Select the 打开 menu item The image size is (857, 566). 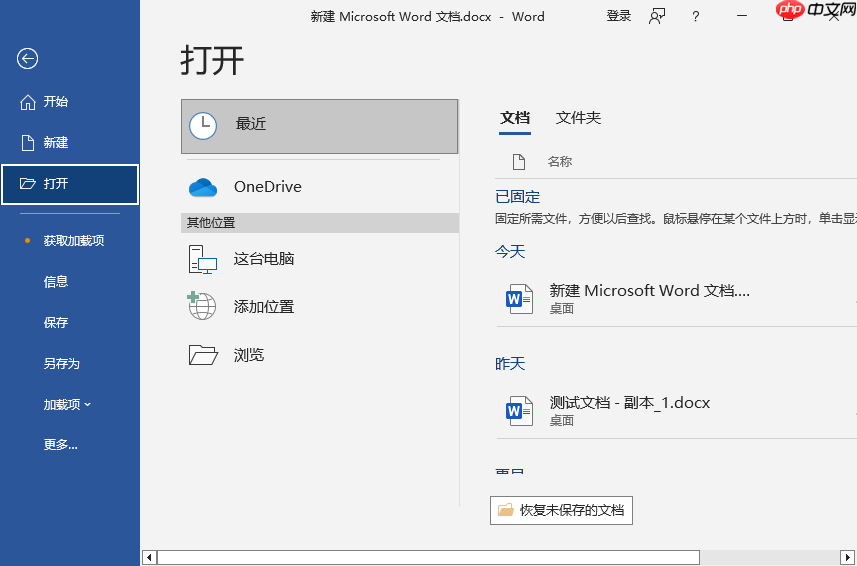(x=70, y=184)
